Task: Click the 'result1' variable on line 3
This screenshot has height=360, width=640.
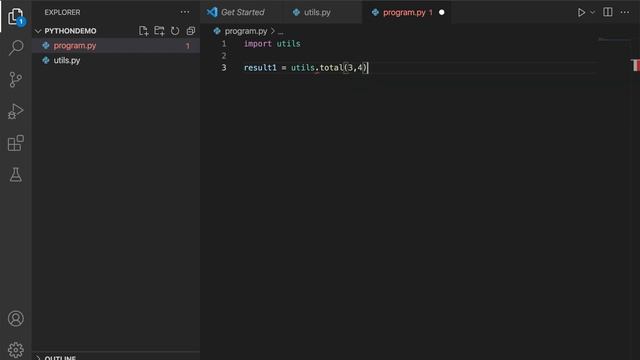Action: (260, 68)
